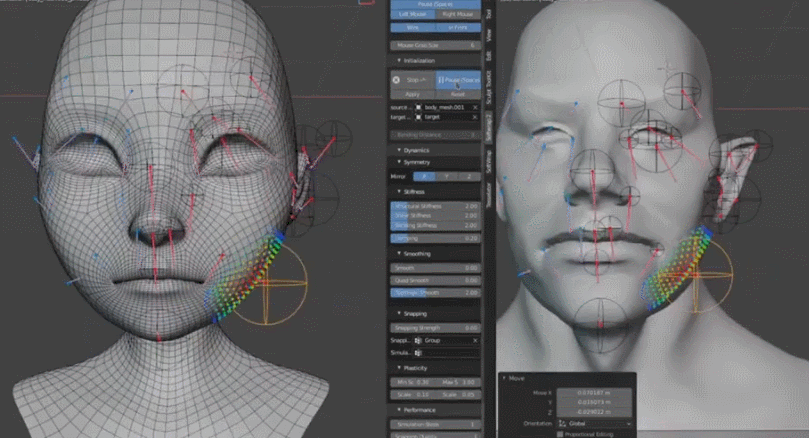Click the Mouse Grab Size field
The height and width of the screenshot is (438, 809).
(435, 45)
